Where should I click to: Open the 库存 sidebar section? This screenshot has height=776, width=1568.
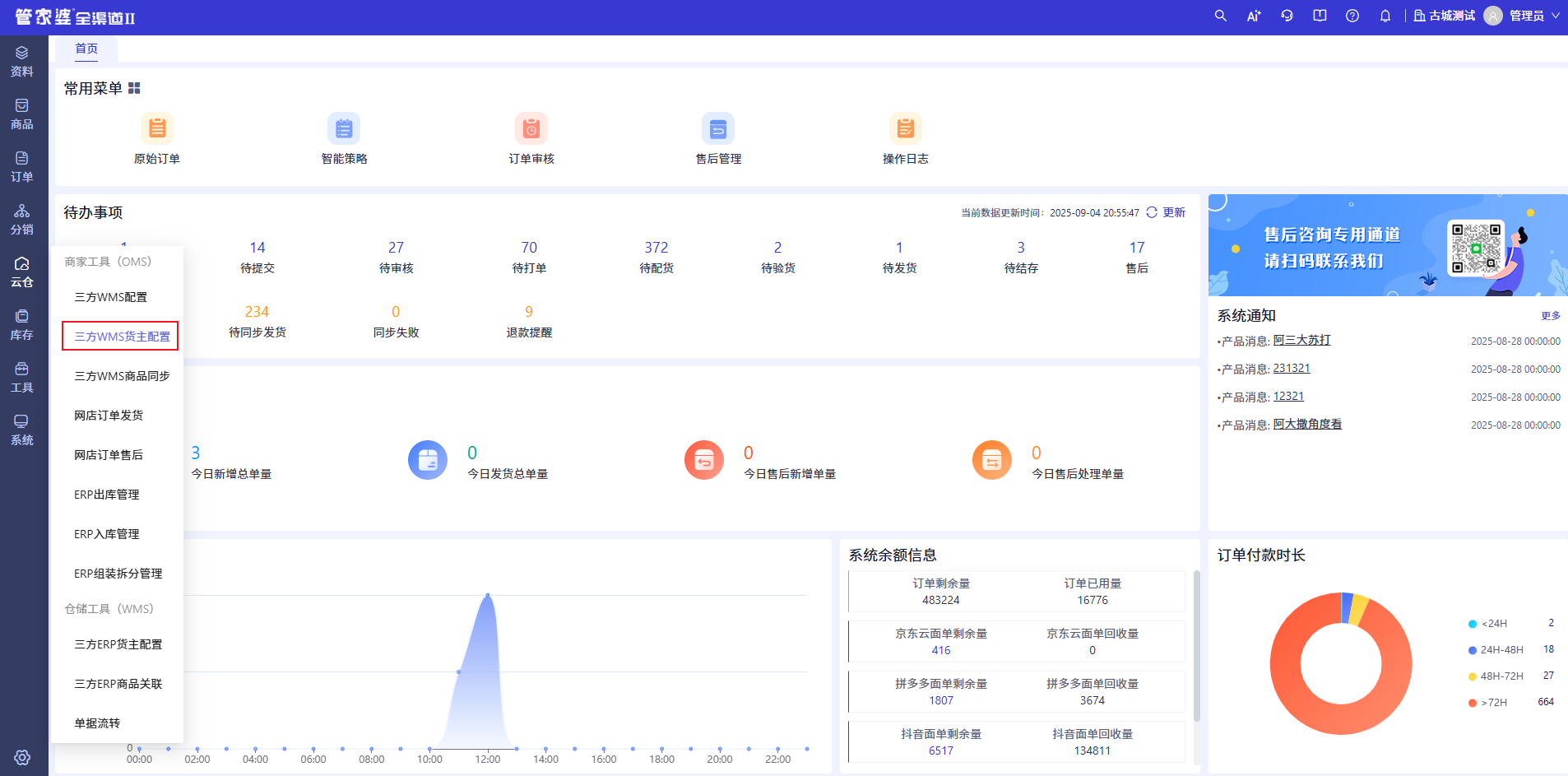(x=22, y=325)
